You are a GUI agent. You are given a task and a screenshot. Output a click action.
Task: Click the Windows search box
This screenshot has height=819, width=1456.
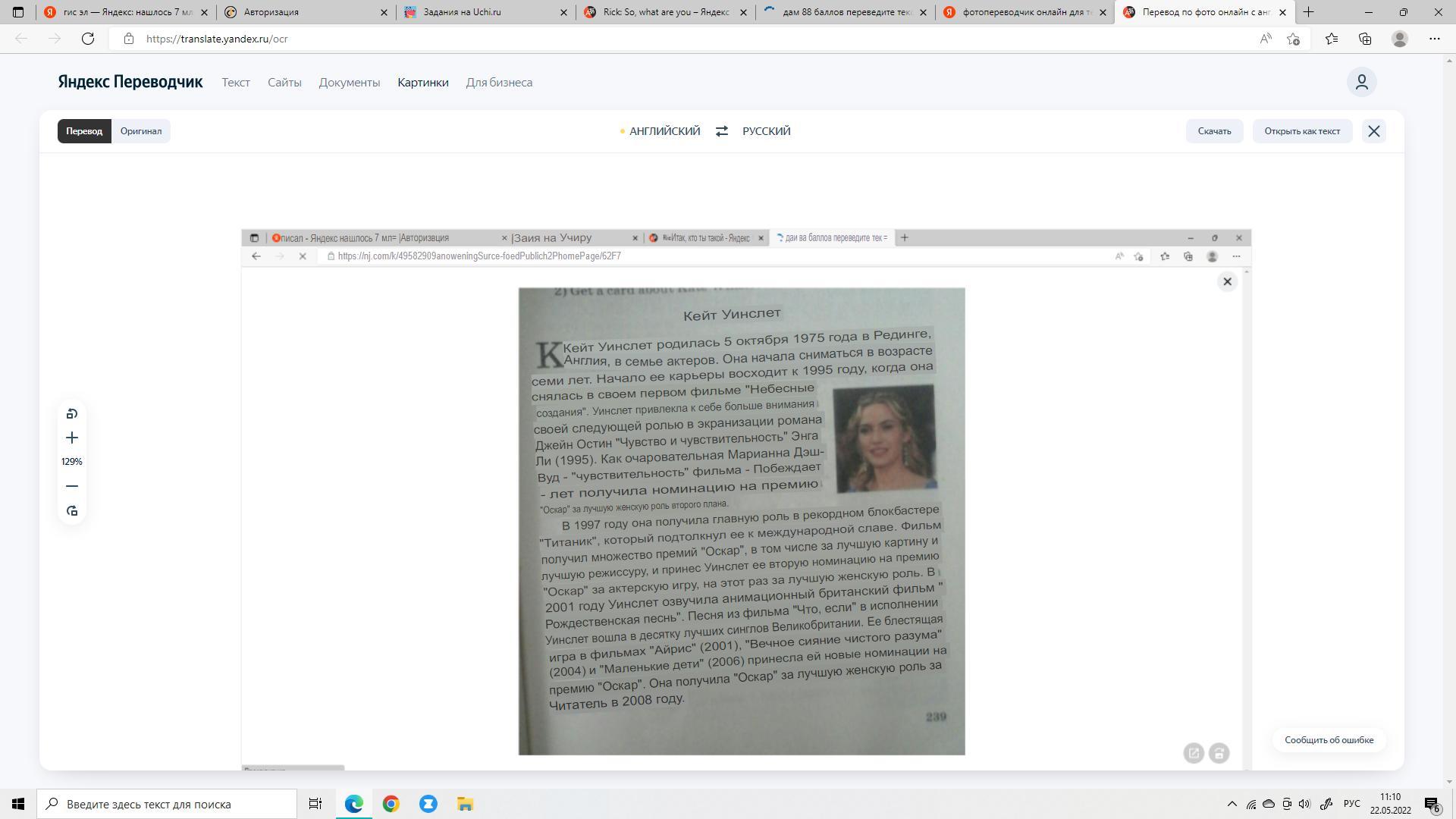pos(168,804)
